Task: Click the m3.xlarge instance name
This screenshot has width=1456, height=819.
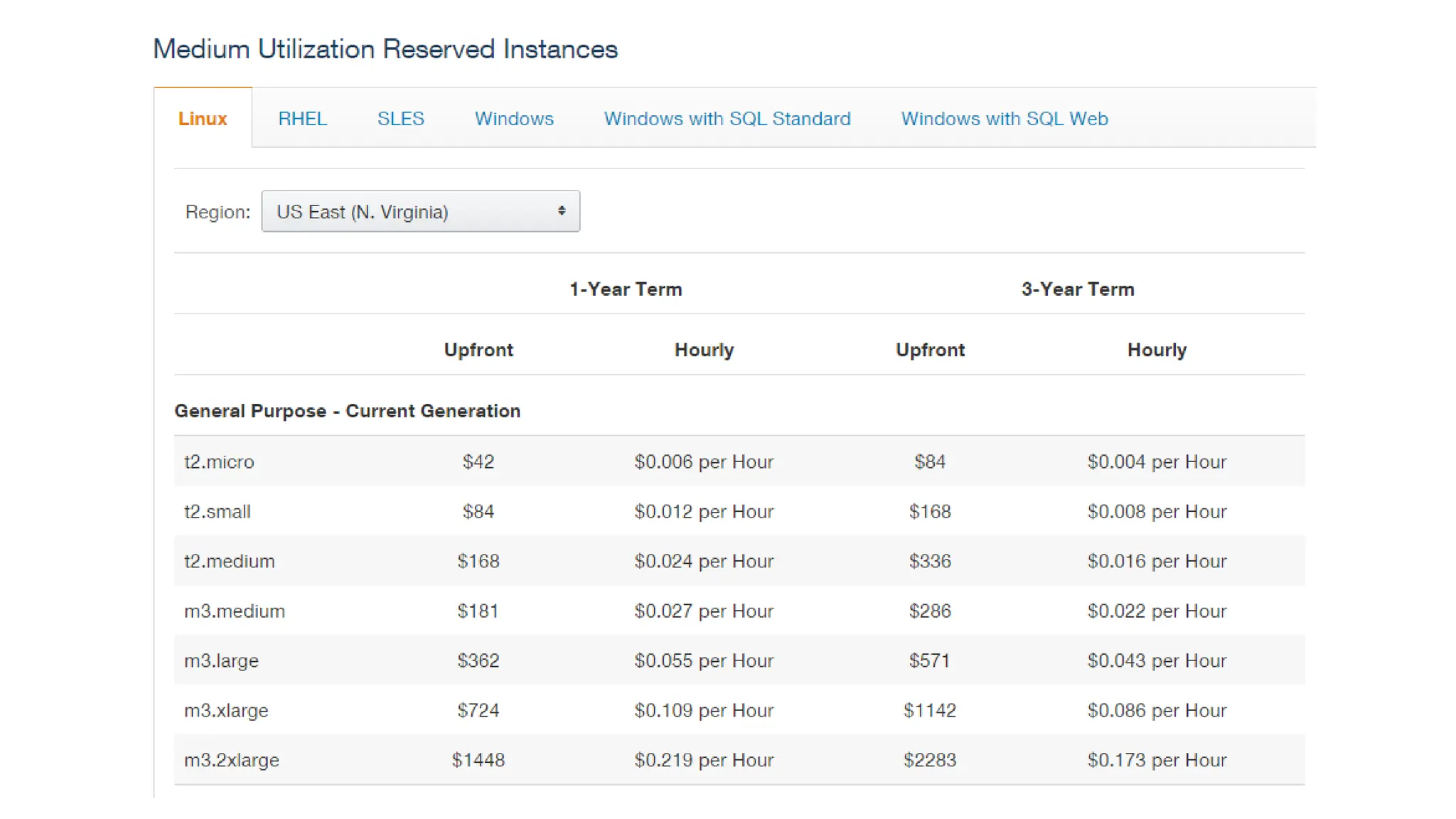Action: [226, 711]
